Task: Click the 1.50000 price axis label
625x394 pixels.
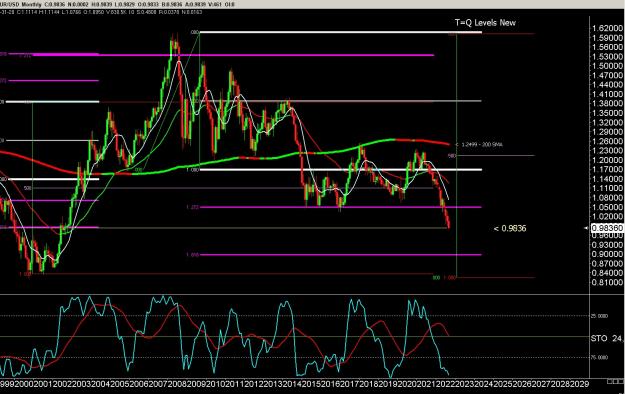Action: pyautogui.click(x=607, y=66)
